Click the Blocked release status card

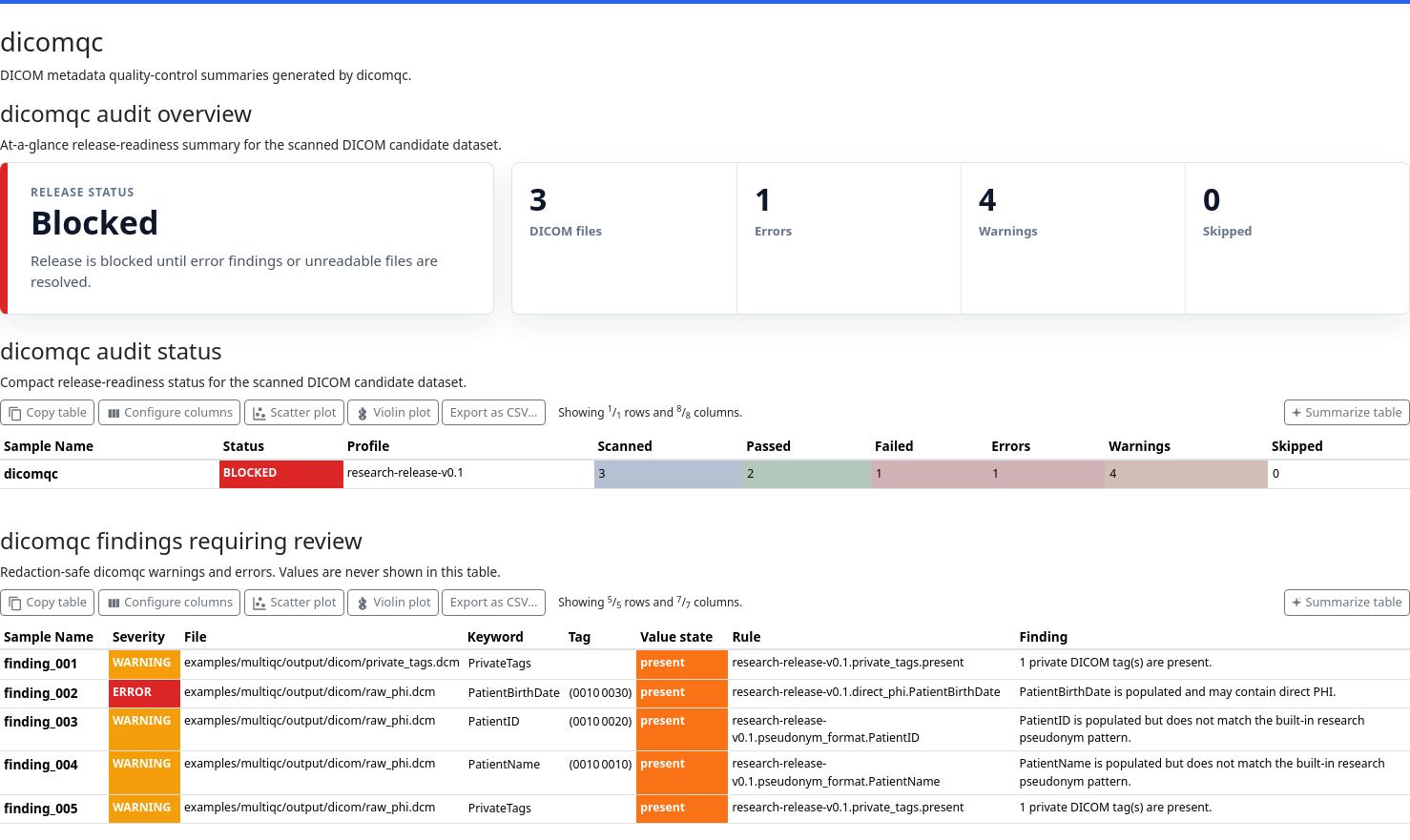pos(247,238)
